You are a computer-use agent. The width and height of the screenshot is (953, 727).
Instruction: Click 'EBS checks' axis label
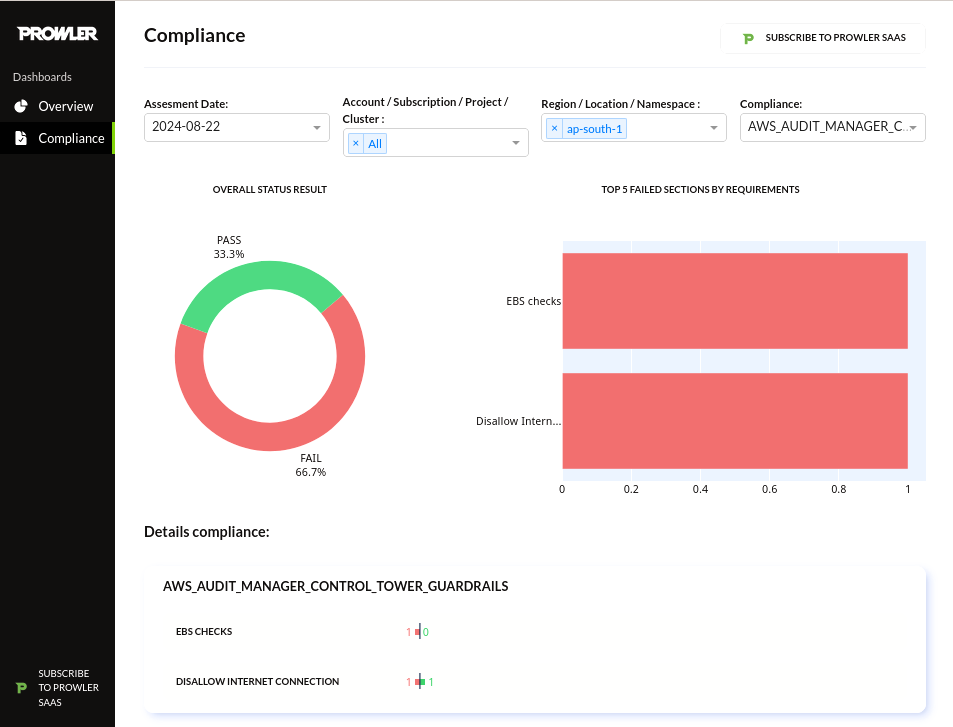533,301
